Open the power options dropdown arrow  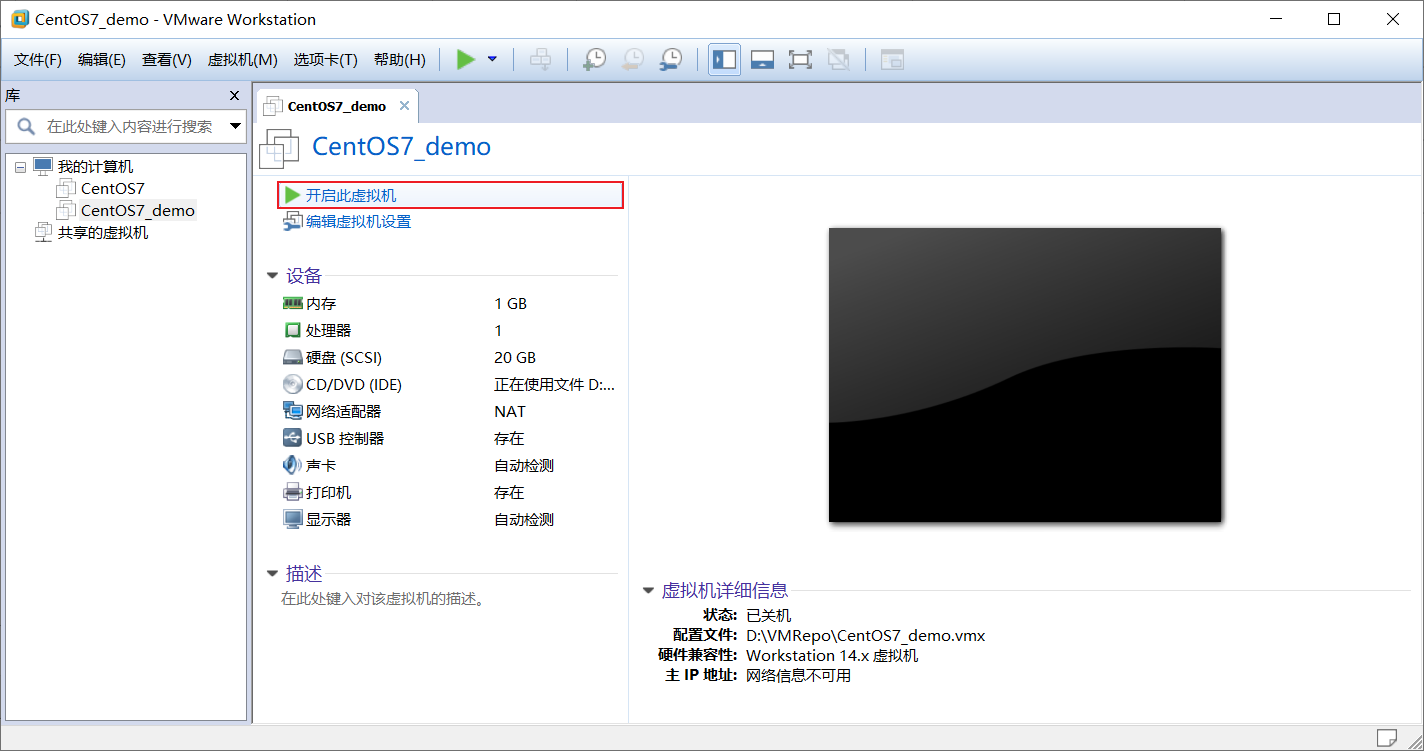pos(492,60)
